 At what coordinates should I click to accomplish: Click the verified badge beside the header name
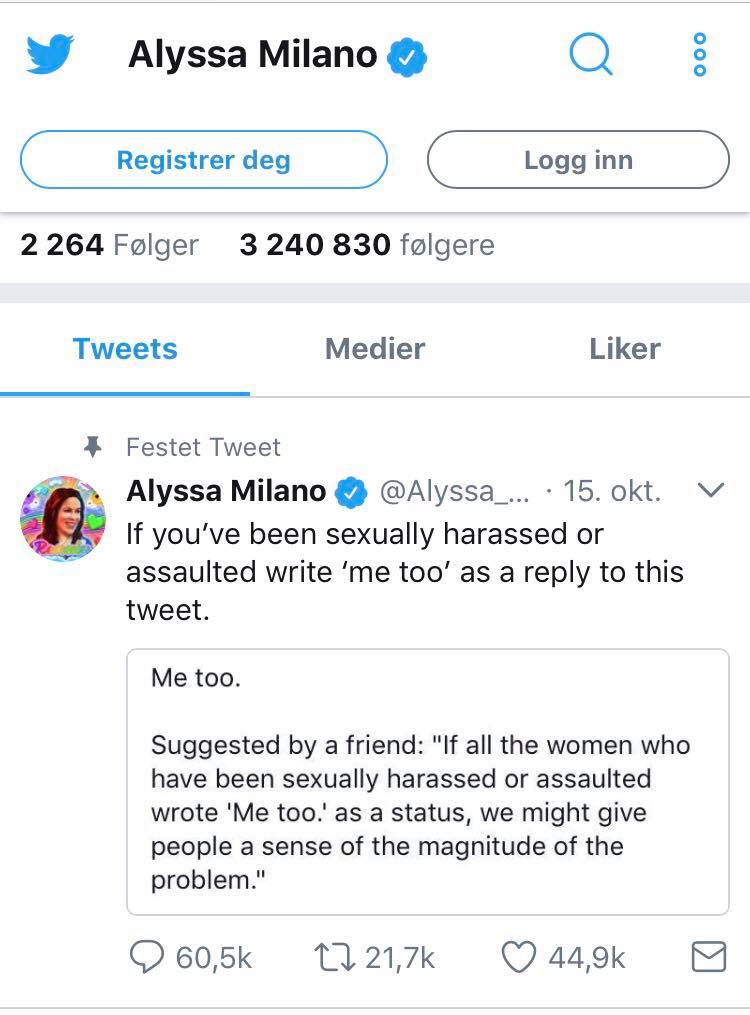click(x=408, y=56)
